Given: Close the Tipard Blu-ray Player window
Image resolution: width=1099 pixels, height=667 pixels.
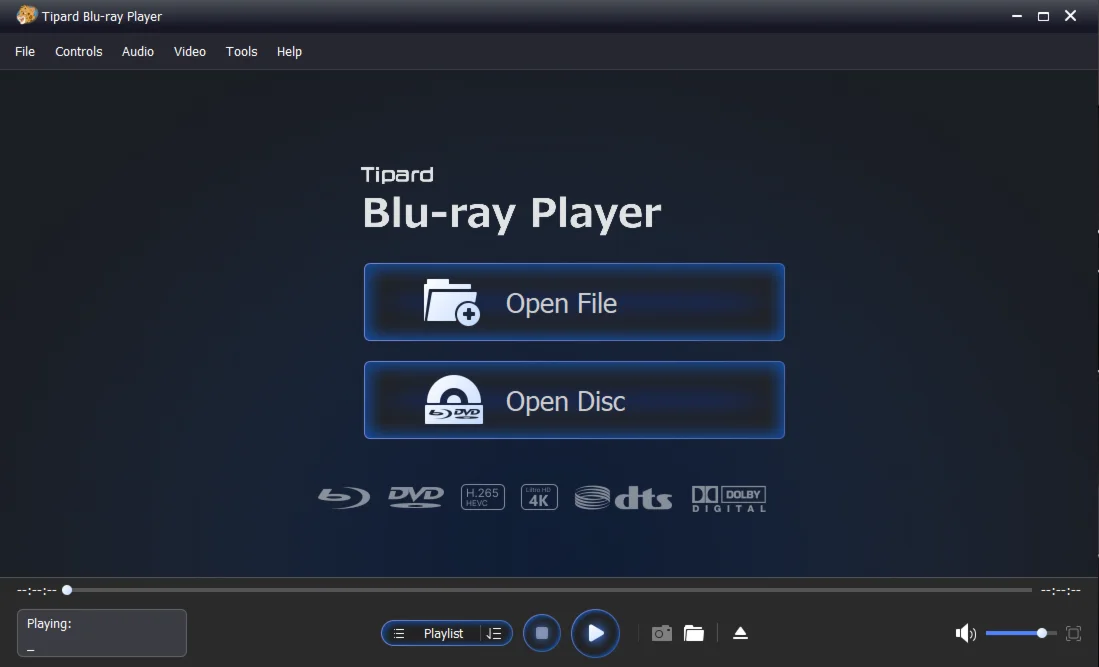Looking at the screenshot, I should [x=1070, y=15].
